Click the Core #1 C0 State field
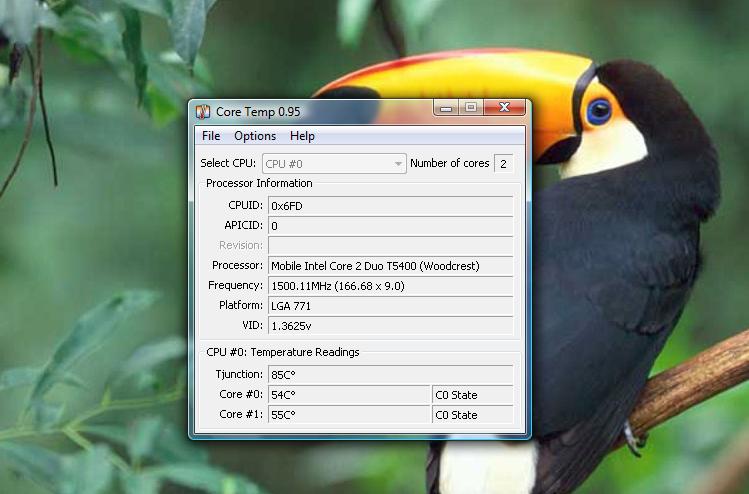 472,415
